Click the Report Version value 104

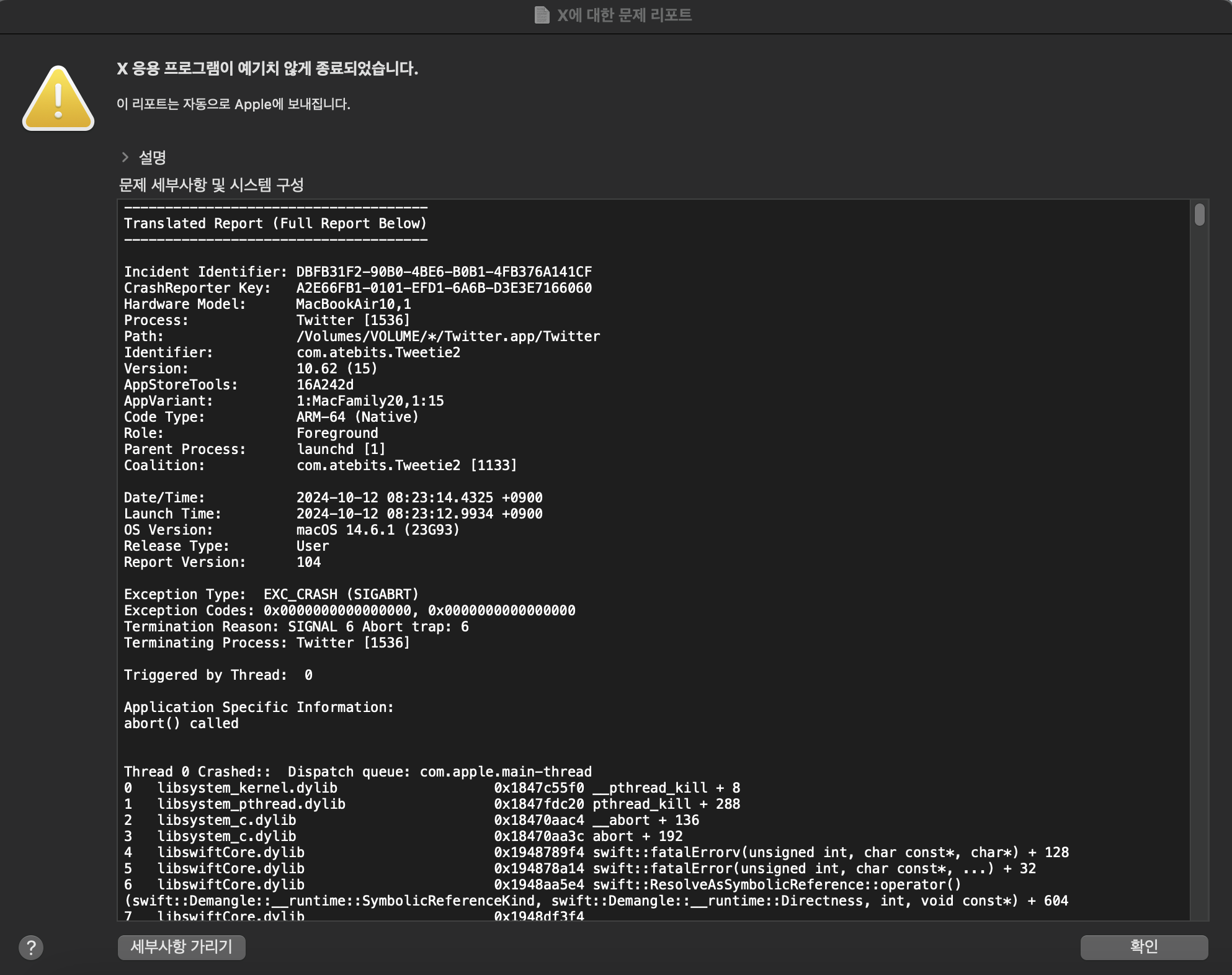pyautogui.click(x=308, y=562)
